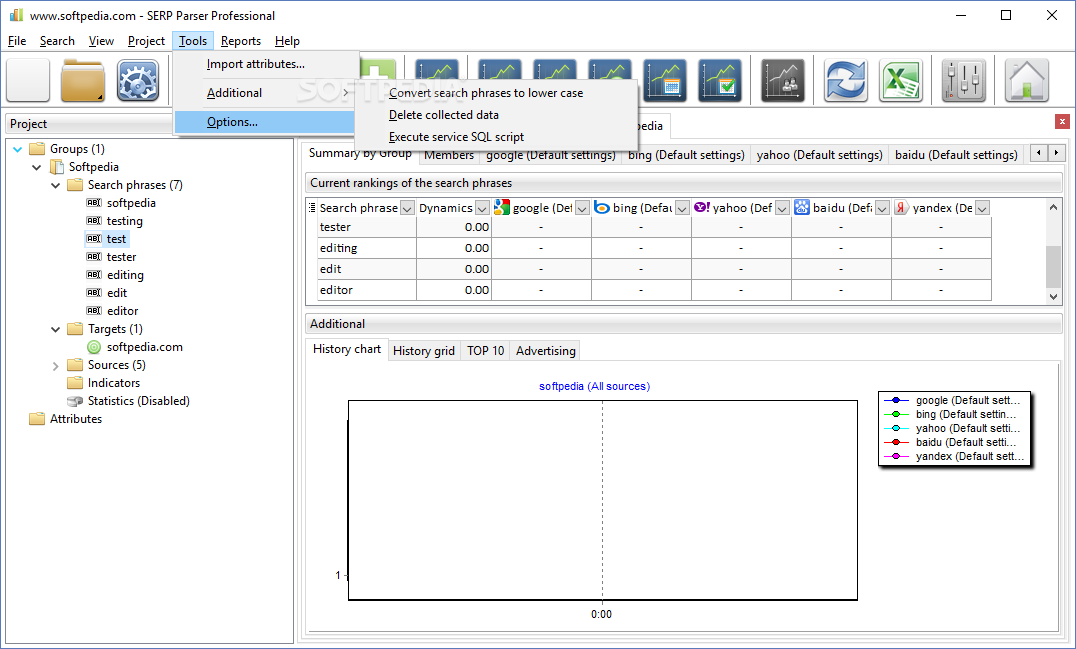Open the baidu column filter dropdown
This screenshot has height=649, width=1076.
pyautogui.click(x=882, y=208)
